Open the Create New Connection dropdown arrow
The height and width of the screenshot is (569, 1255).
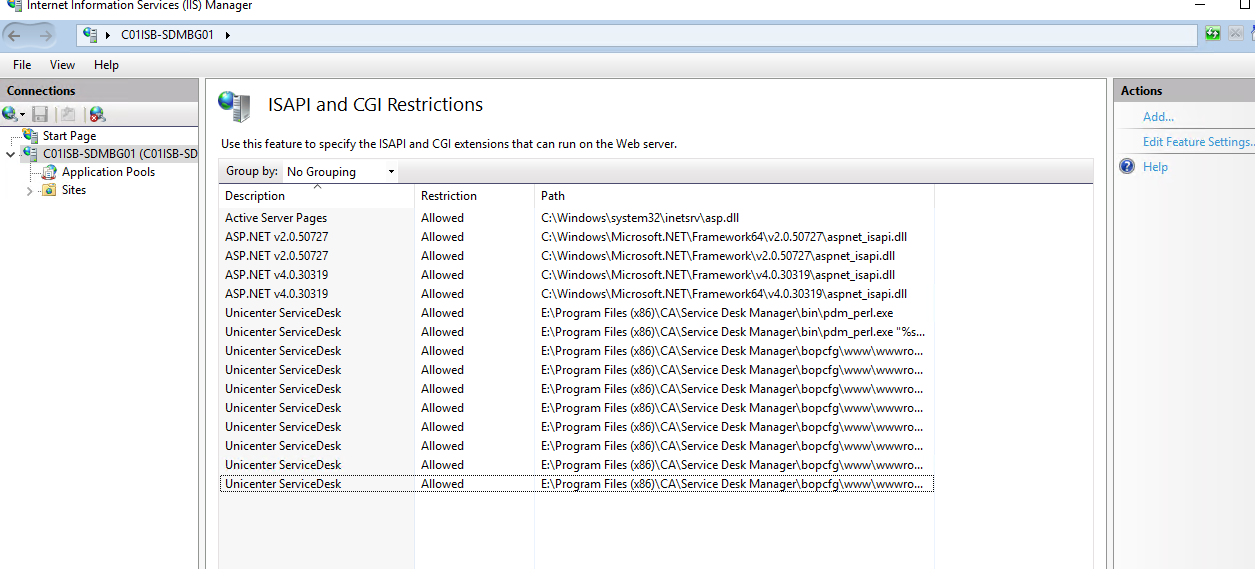click(x=22, y=115)
